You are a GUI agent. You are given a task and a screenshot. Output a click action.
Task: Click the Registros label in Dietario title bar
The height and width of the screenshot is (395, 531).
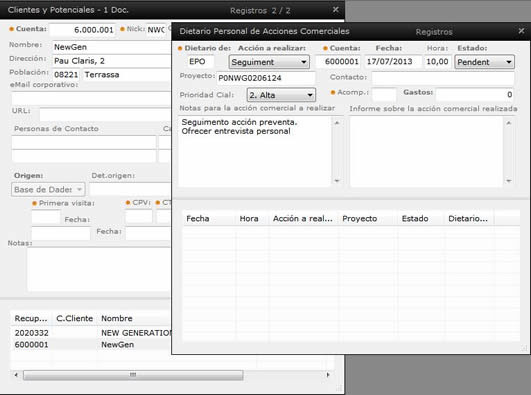(x=434, y=32)
